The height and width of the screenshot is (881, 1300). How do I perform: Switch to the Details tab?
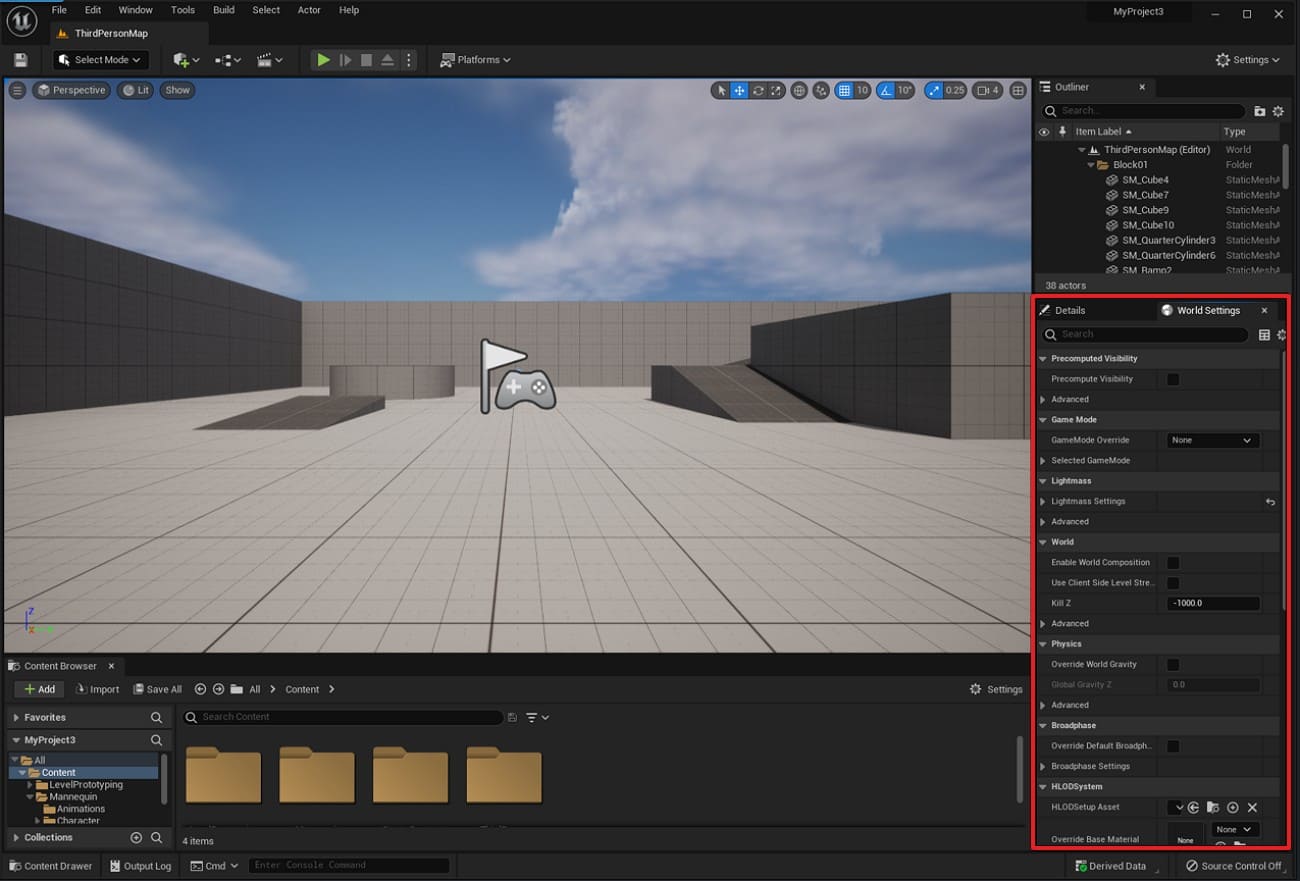click(1068, 310)
